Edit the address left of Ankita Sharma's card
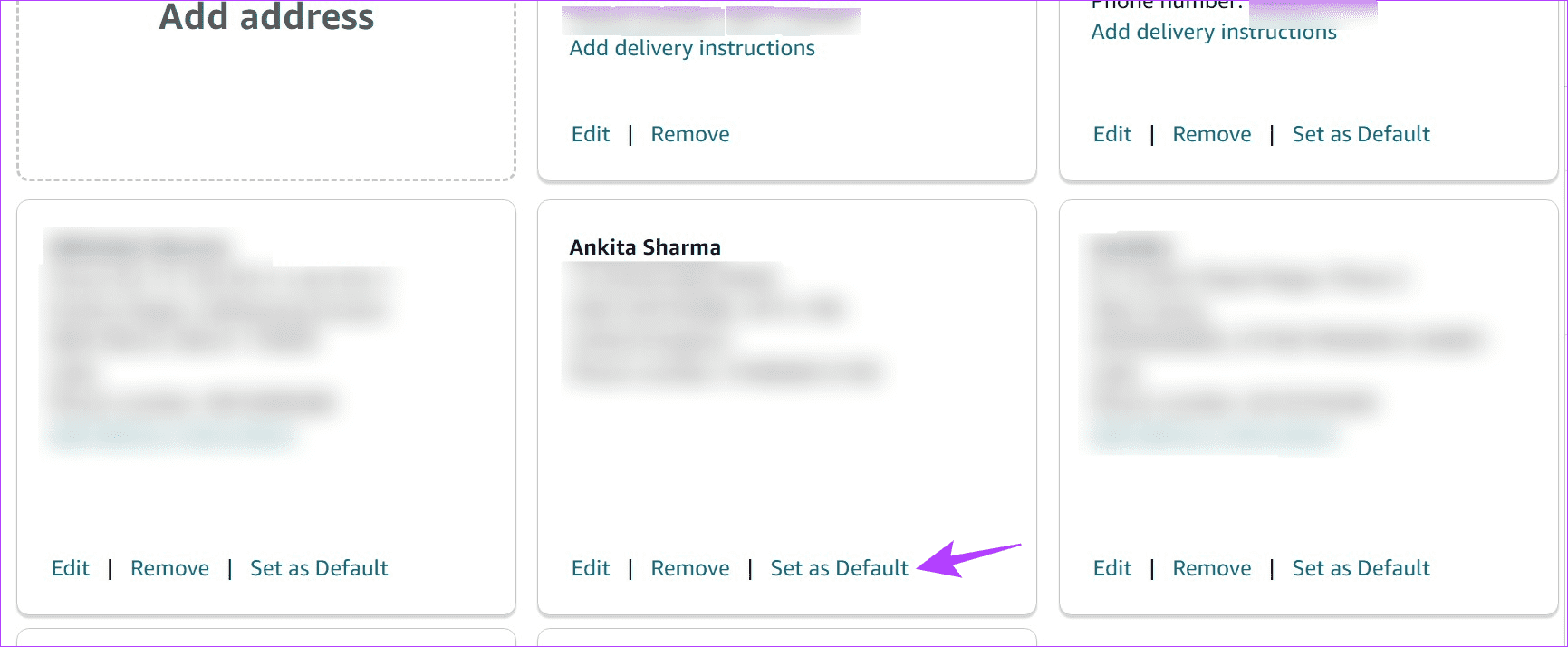The height and width of the screenshot is (647, 1568). (x=71, y=568)
